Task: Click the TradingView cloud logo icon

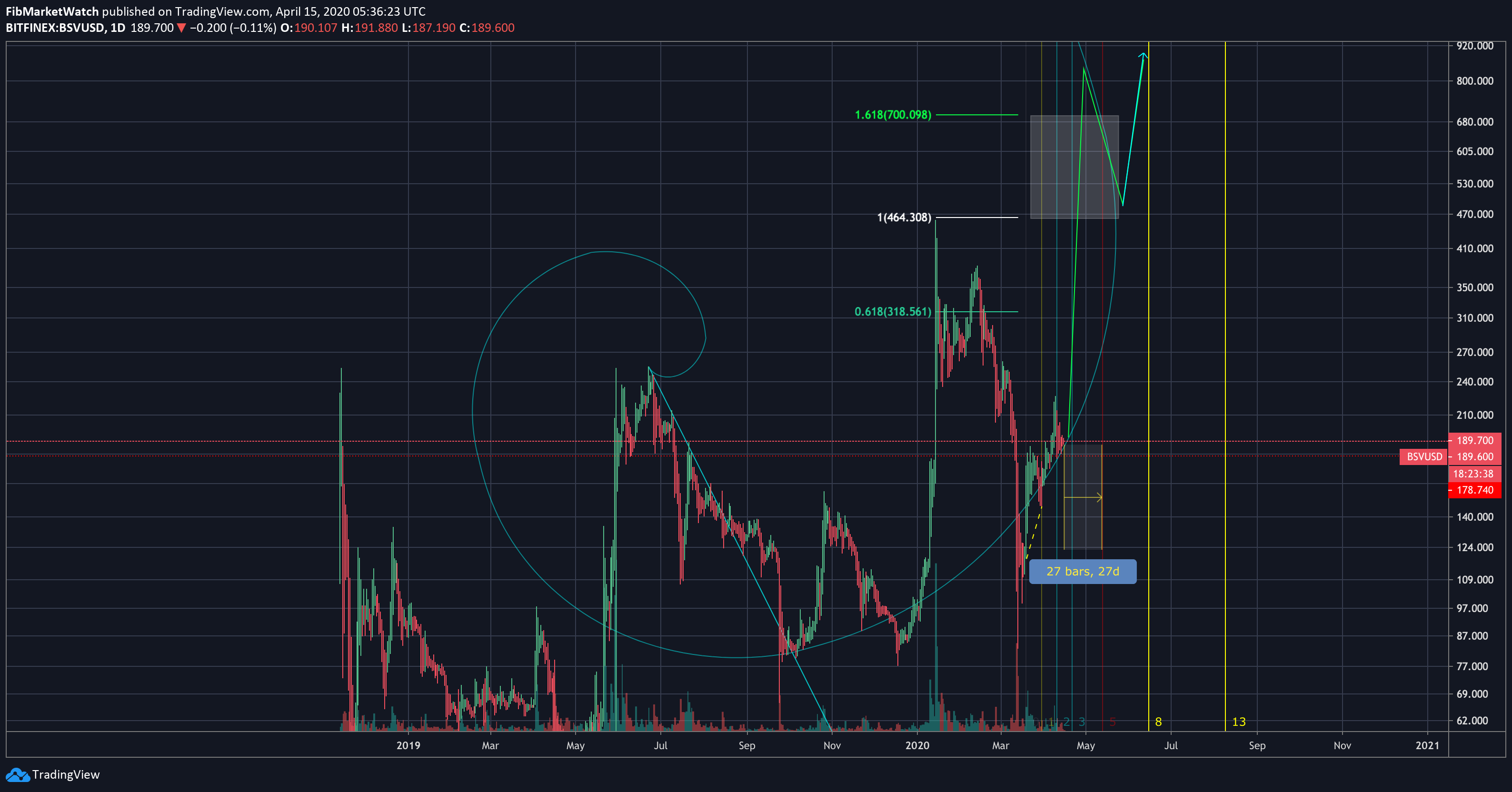Action: (18, 775)
